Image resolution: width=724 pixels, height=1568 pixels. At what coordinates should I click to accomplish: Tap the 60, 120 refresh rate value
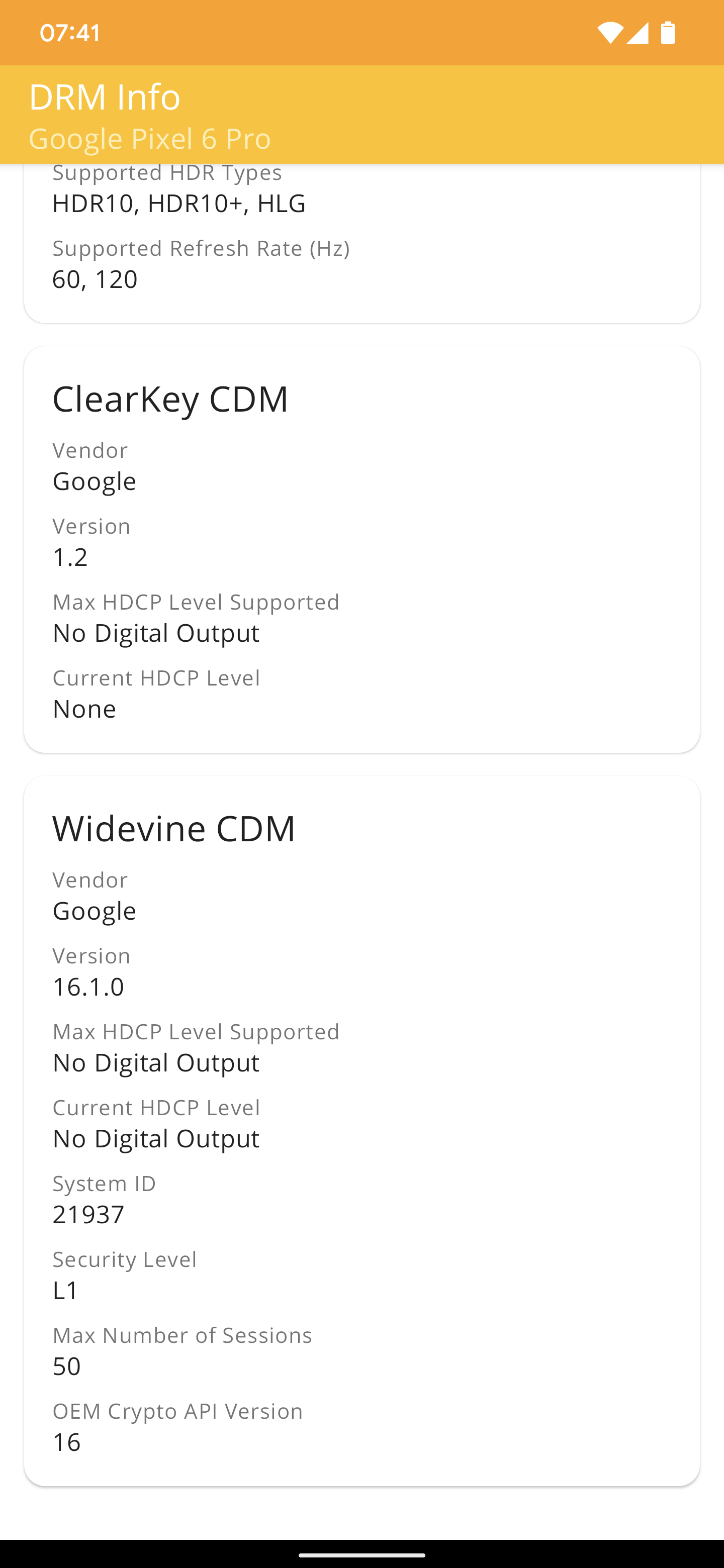(x=95, y=279)
